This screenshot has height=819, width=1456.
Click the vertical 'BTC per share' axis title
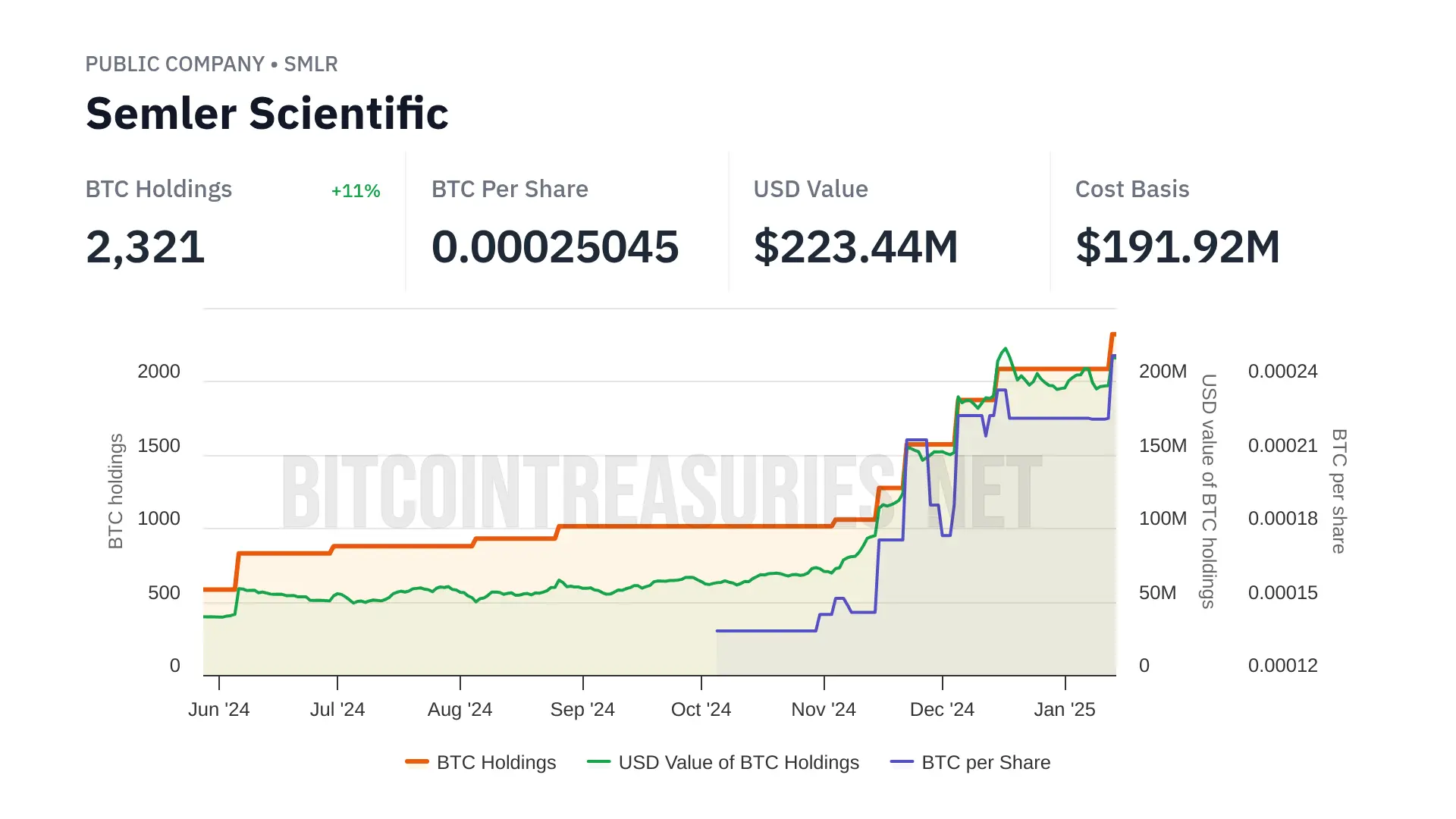pyautogui.click(x=1339, y=491)
